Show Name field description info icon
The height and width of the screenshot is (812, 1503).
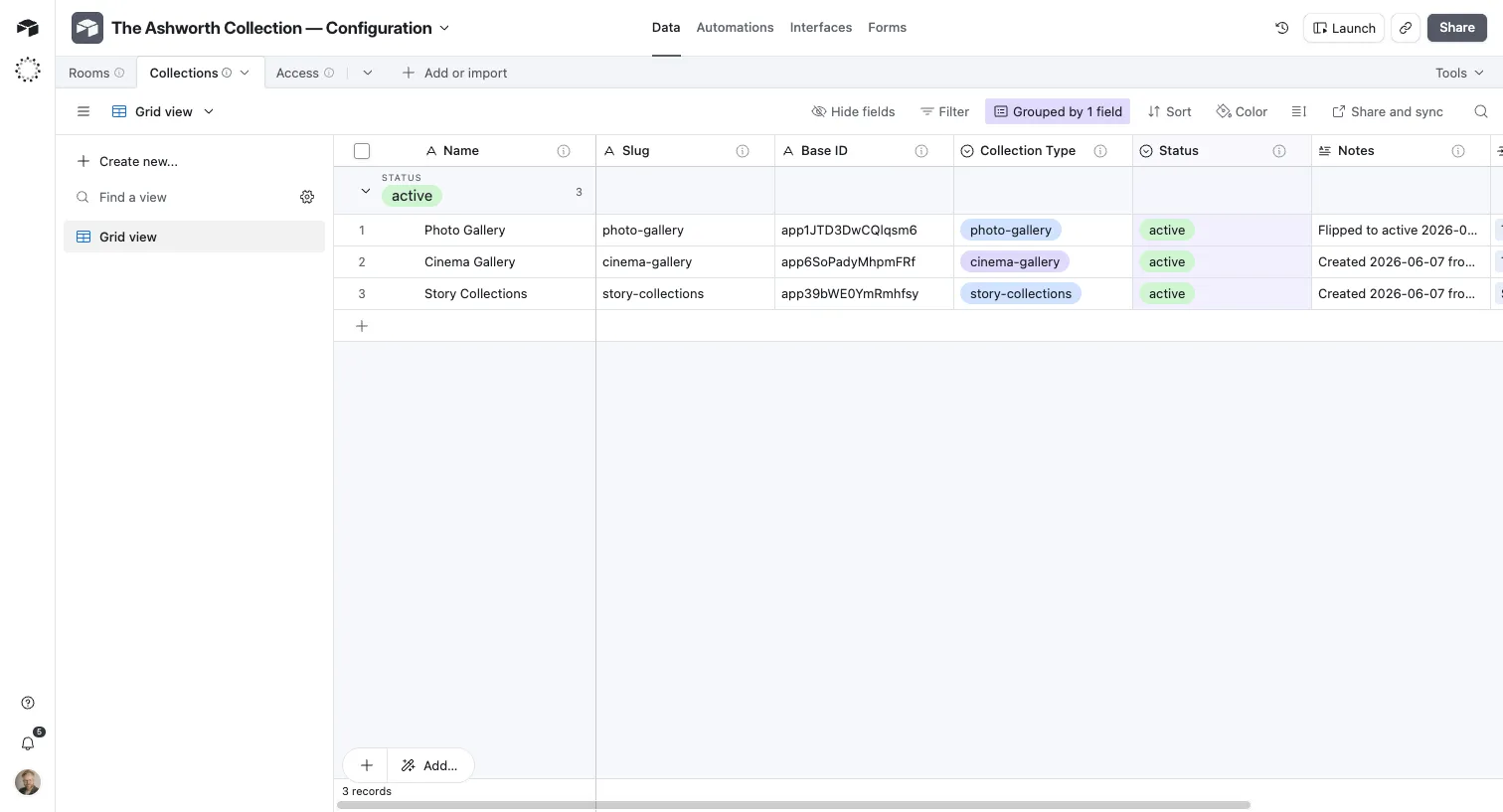point(564,151)
